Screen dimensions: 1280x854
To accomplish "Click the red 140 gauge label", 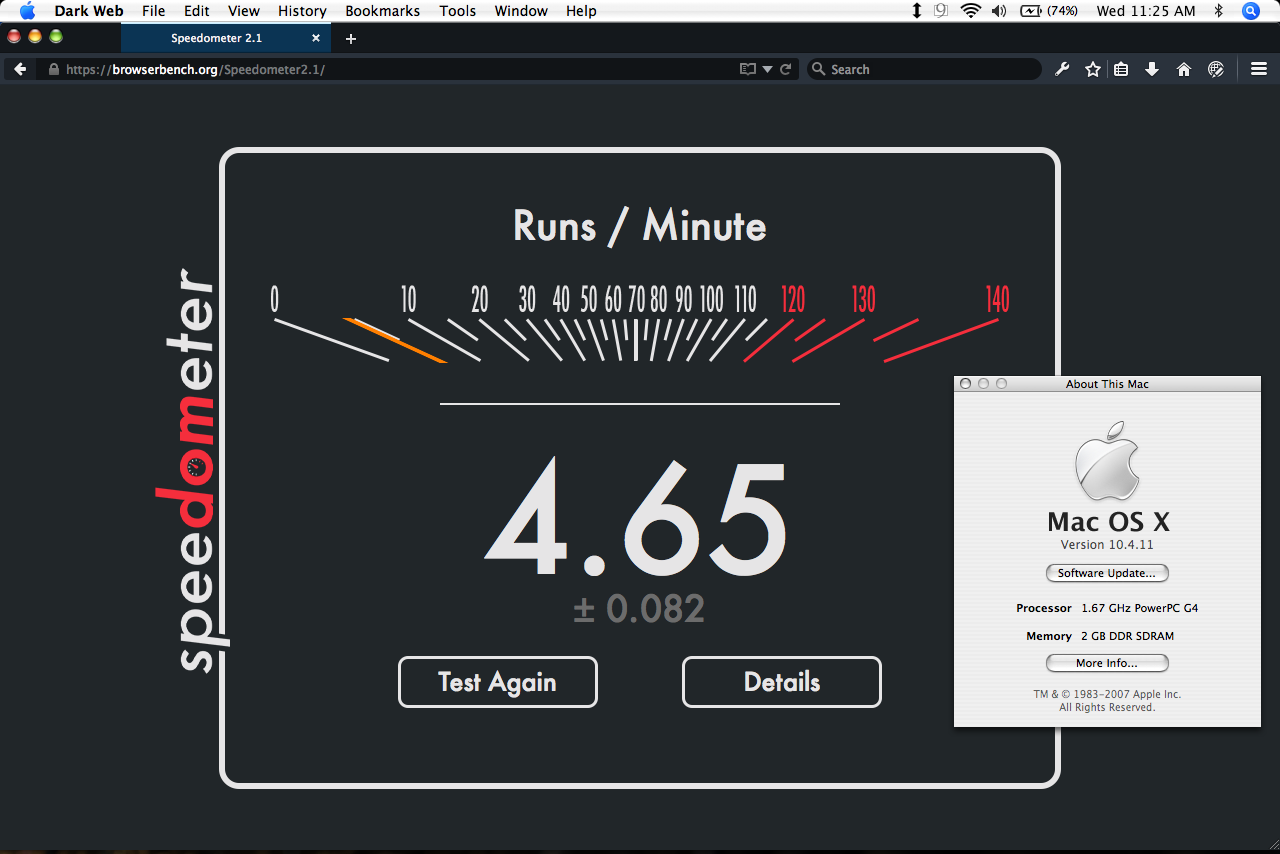I will (x=997, y=299).
